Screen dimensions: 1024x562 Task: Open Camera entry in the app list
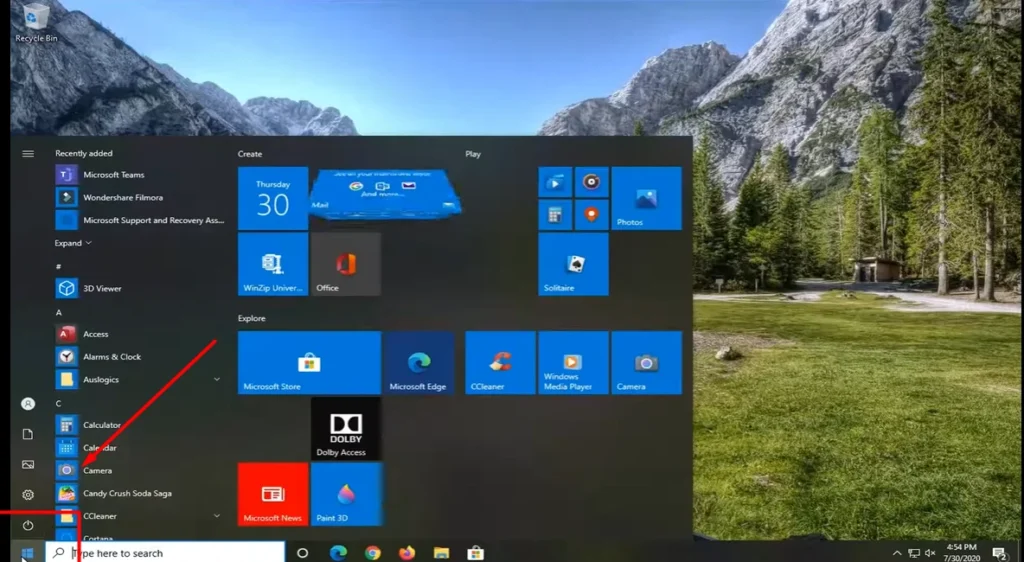(140, 471)
